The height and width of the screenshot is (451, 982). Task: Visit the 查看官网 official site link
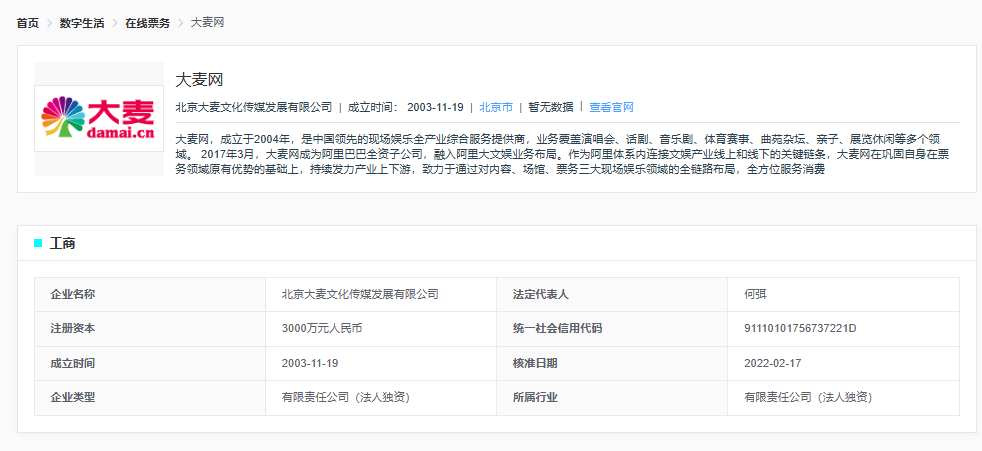612,107
